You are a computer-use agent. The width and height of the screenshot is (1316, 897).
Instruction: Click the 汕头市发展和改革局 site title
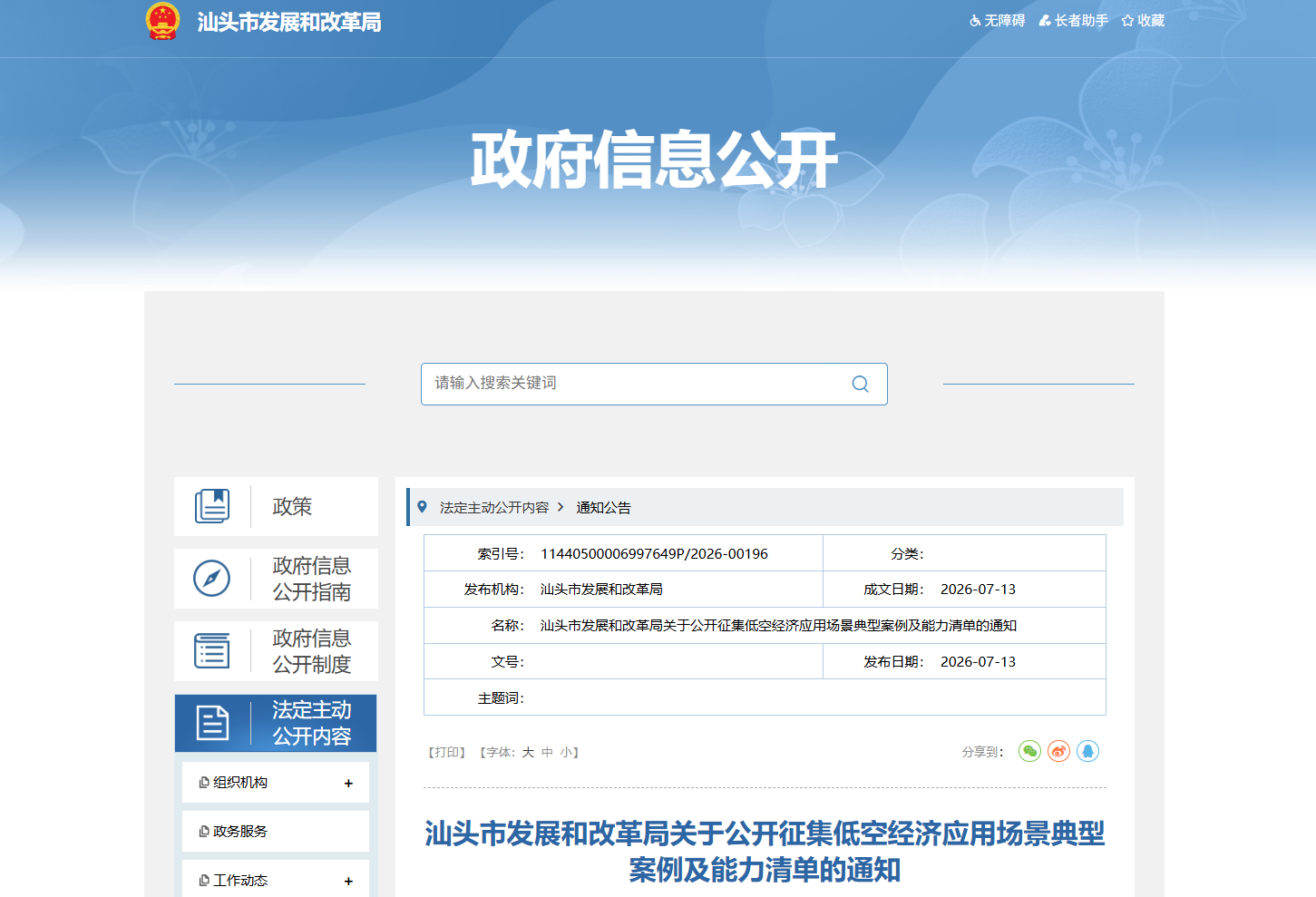[x=289, y=22]
